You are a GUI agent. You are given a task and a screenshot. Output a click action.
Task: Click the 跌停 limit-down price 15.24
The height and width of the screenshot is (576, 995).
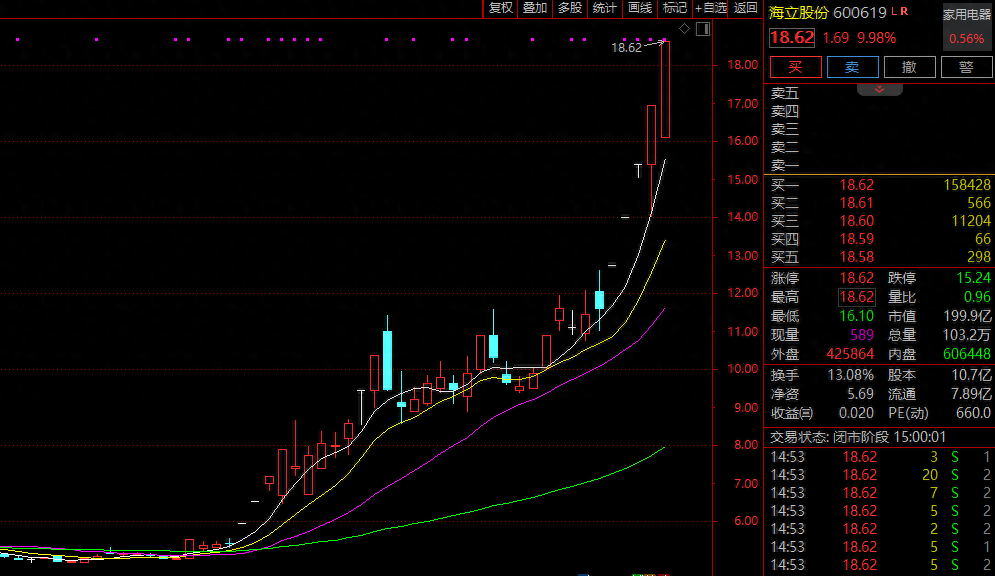pos(973,278)
